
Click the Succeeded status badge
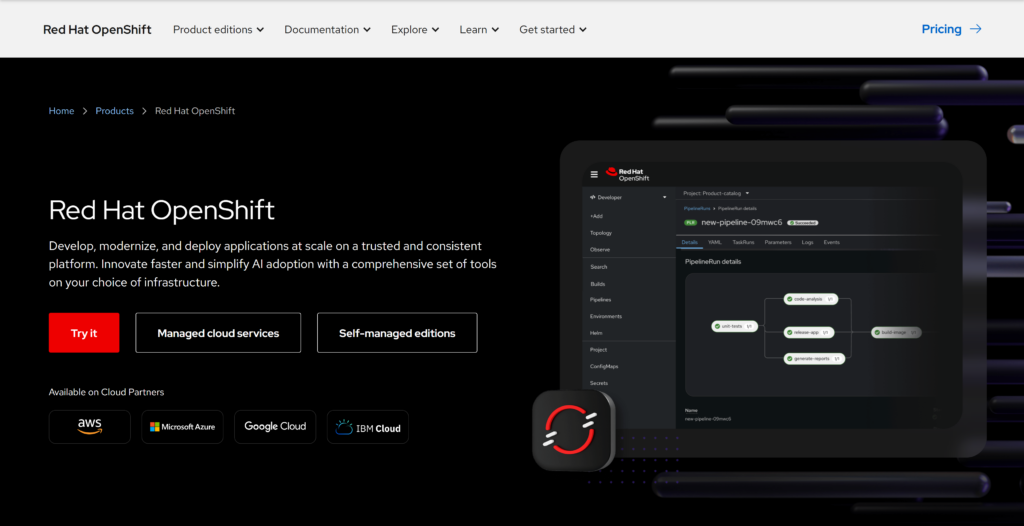[x=803, y=223]
